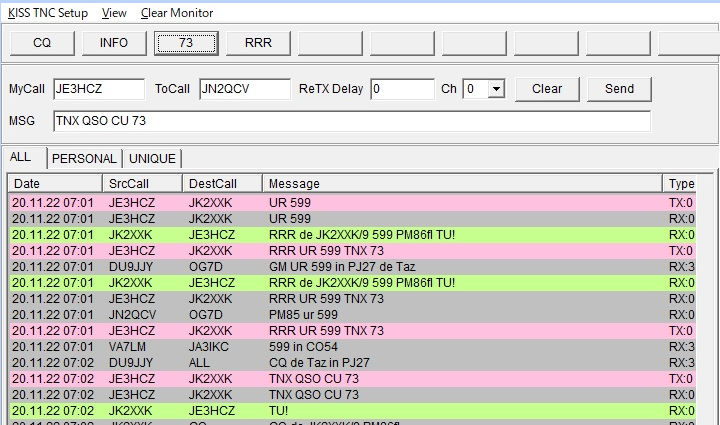Click the CQ macro button
Viewport: 720px width, 425px height.
tap(42, 43)
